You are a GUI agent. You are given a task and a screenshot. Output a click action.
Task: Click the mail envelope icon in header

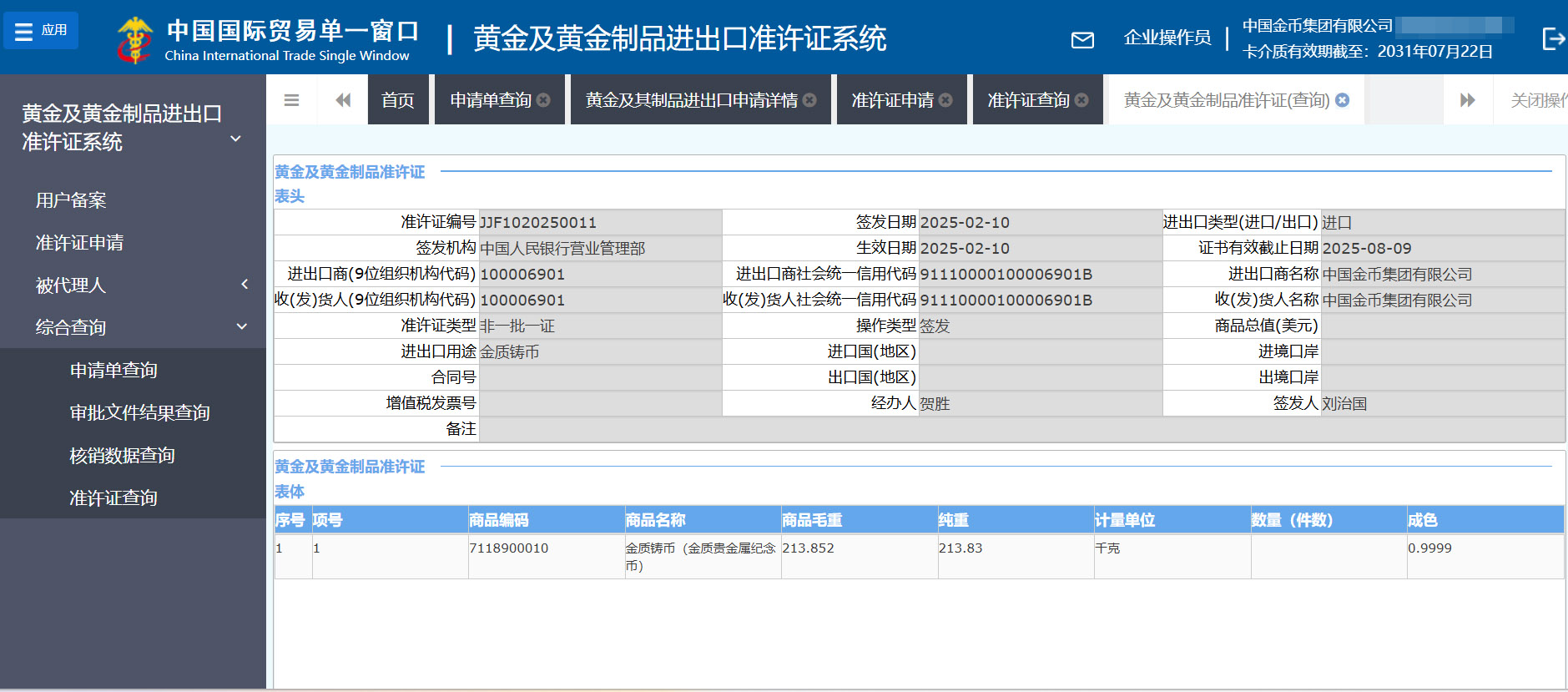(1082, 39)
